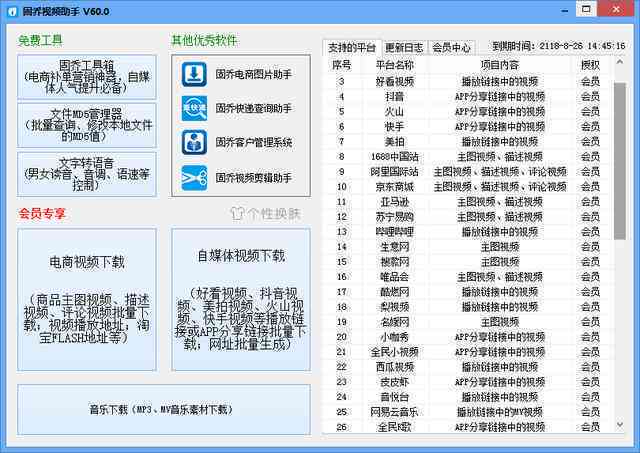Click the 个性换肤 shirt icon
Image resolution: width=640 pixels, height=453 pixels.
(x=237, y=213)
